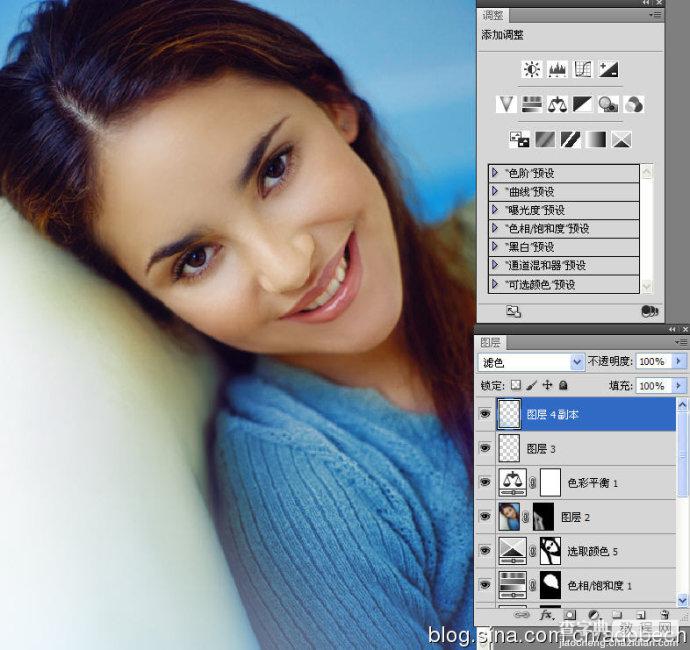The image size is (690, 650).
Task: Add a Threshold adjustment
Action: (x=570, y=140)
